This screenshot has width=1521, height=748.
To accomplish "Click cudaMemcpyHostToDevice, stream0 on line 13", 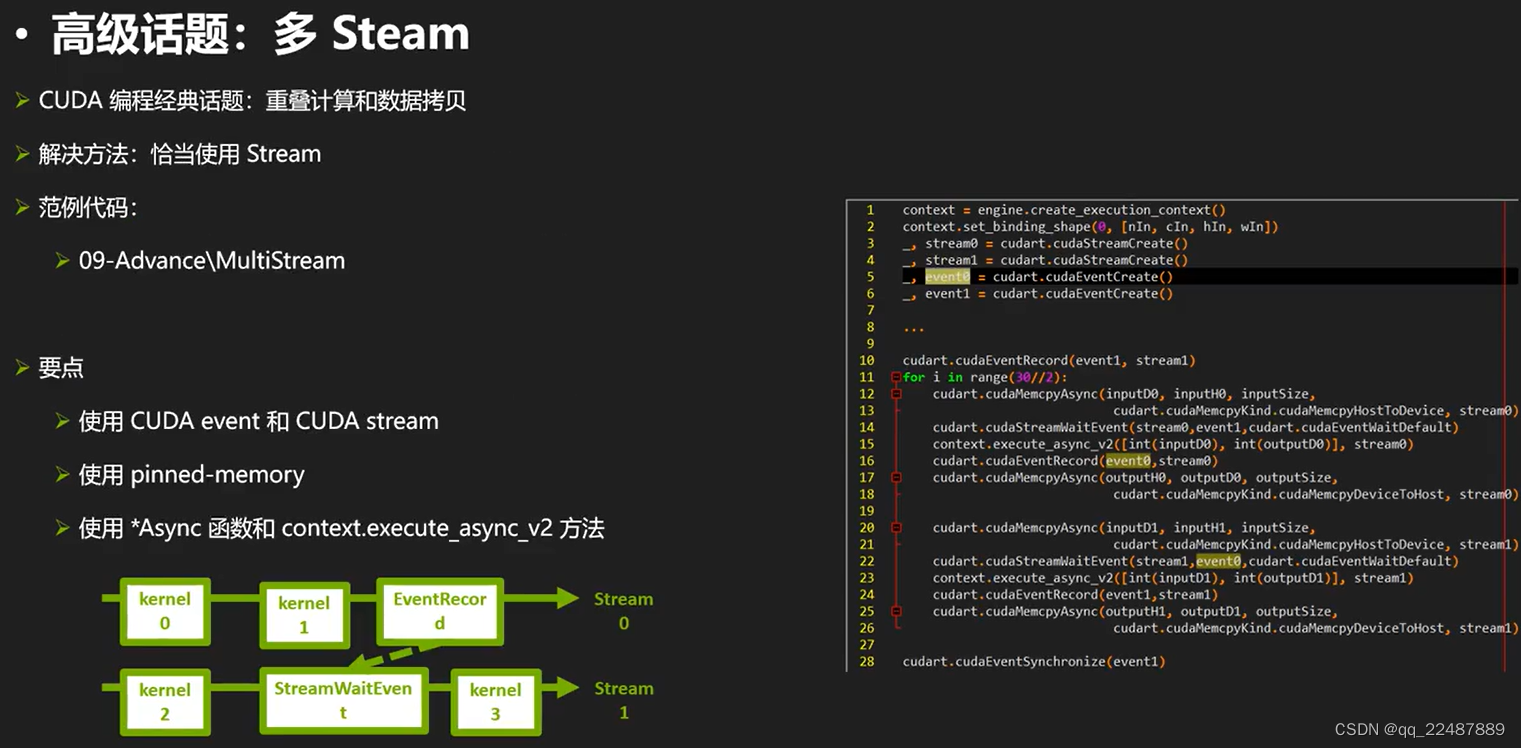I will [x=1316, y=411].
